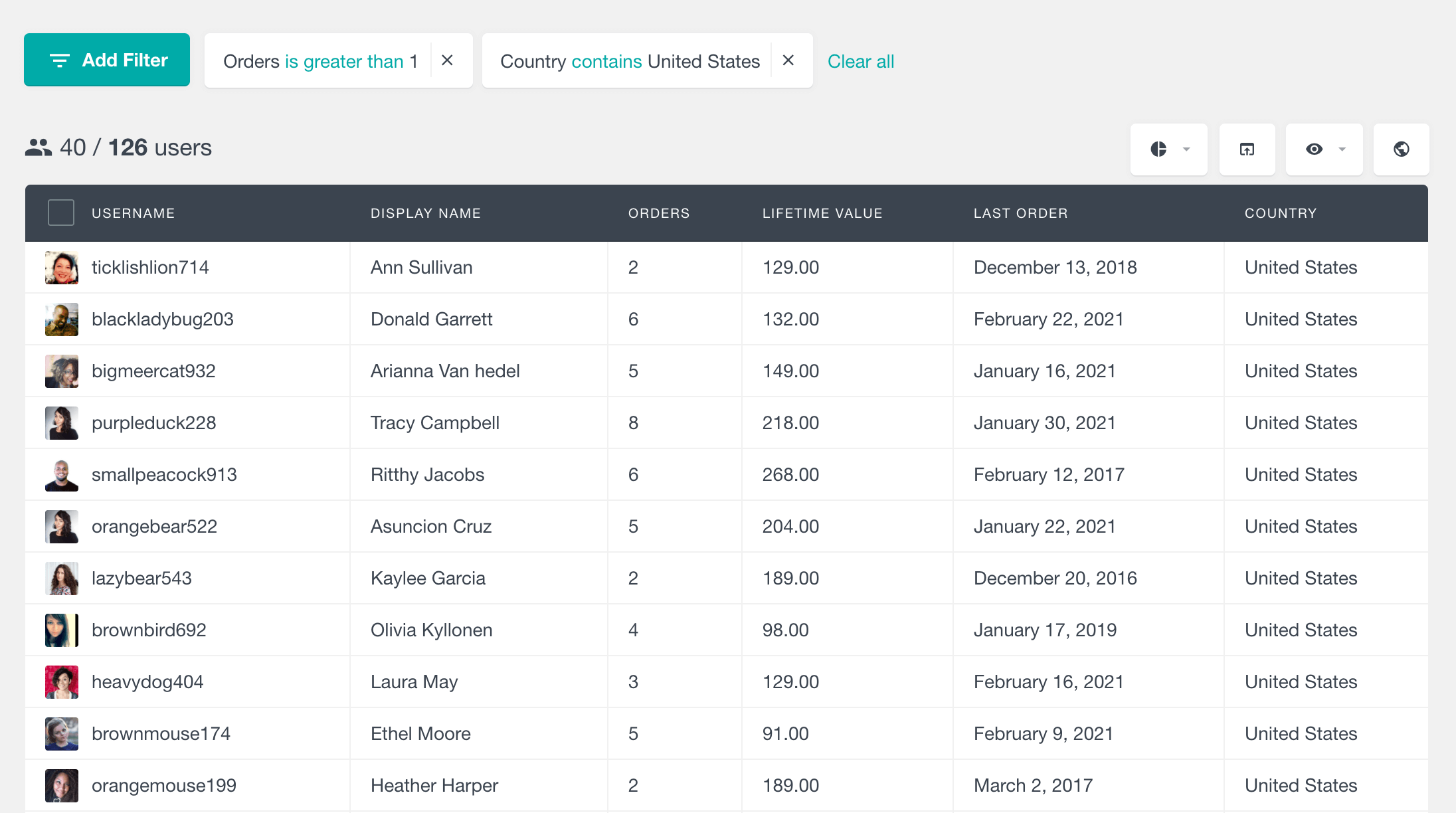
Task: Click display name Heather Harper
Action: (434, 785)
